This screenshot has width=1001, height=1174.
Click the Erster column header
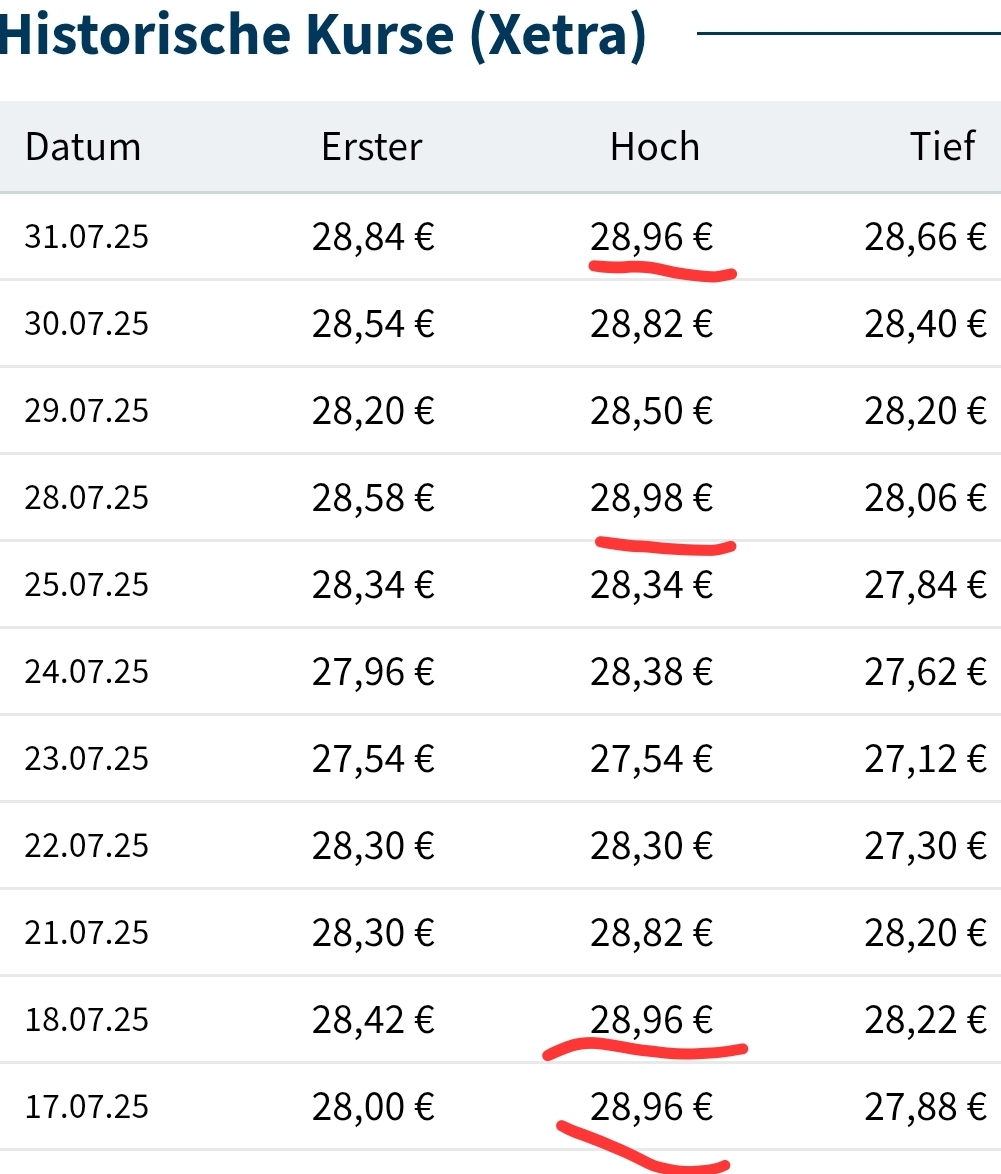pos(372,147)
